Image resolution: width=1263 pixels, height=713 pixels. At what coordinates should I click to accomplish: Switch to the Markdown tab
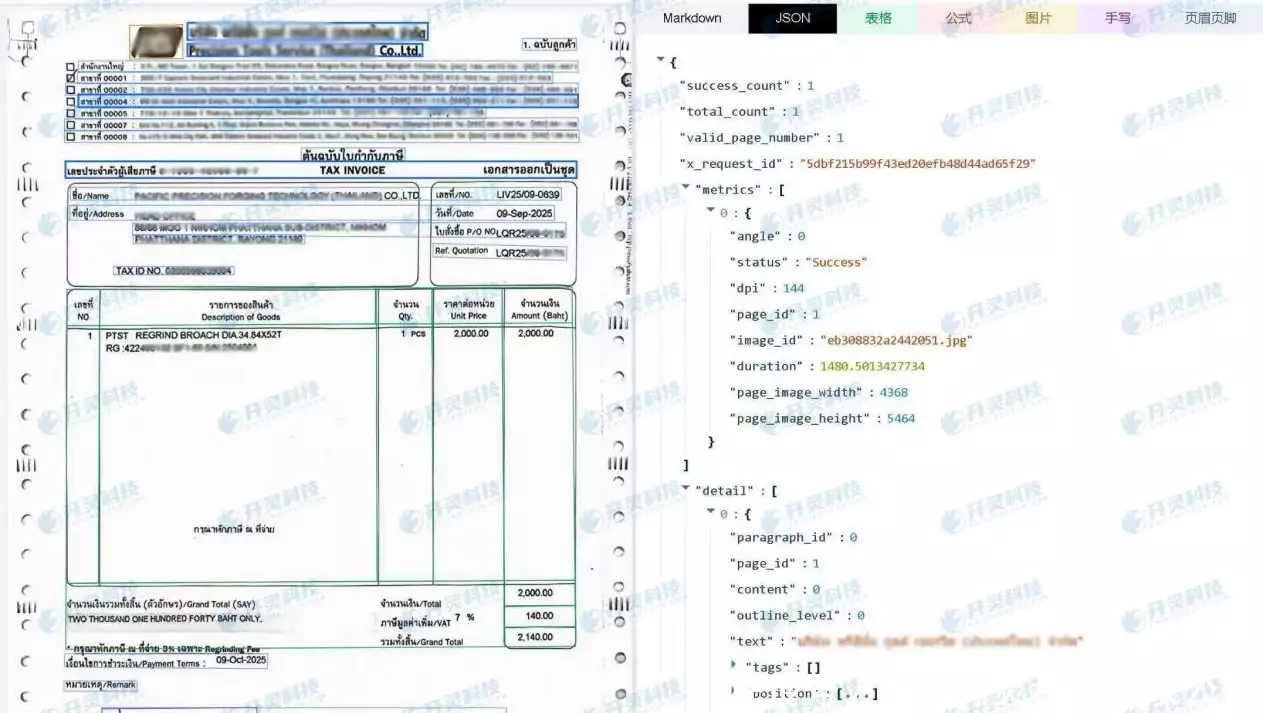(692, 18)
